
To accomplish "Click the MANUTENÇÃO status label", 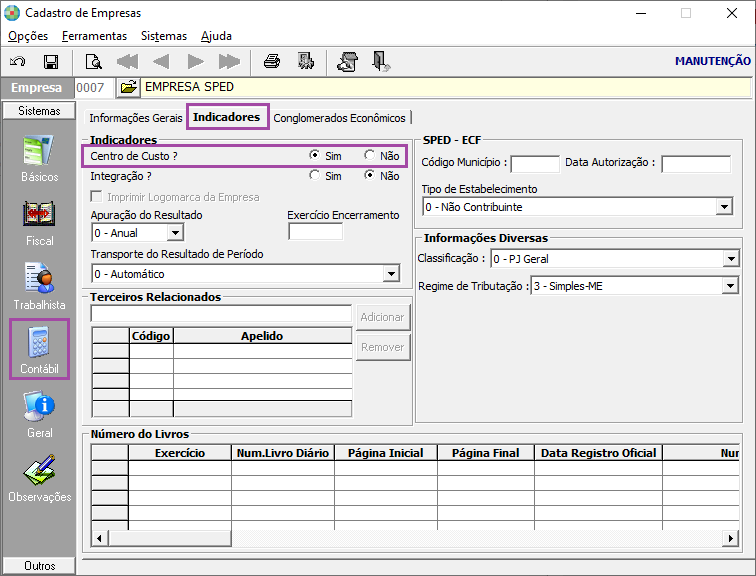I will 713,61.
